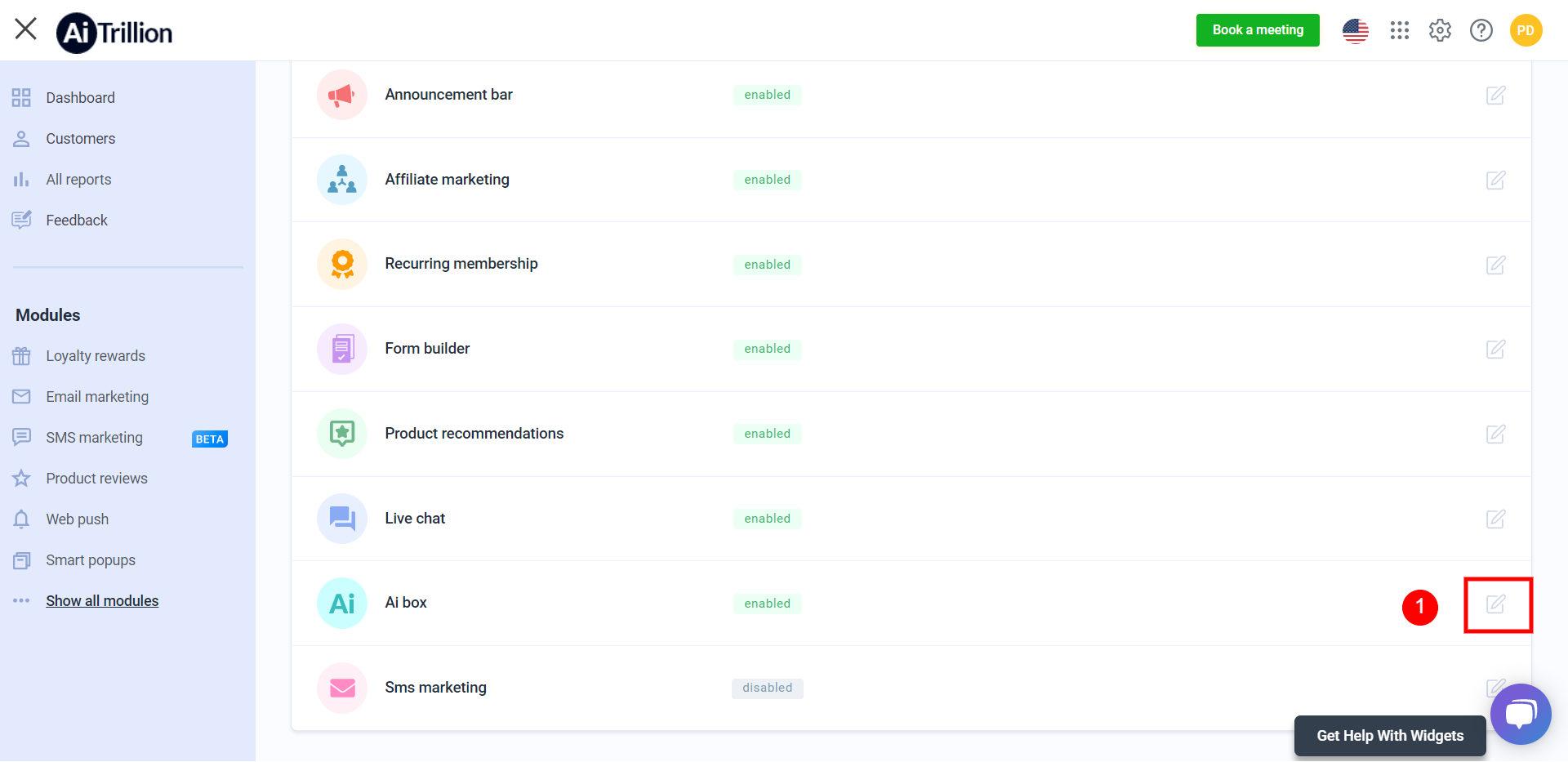Click the Live chat bubbles icon
Image resolution: width=1568 pixels, height=762 pixels.
pos(342,519)
